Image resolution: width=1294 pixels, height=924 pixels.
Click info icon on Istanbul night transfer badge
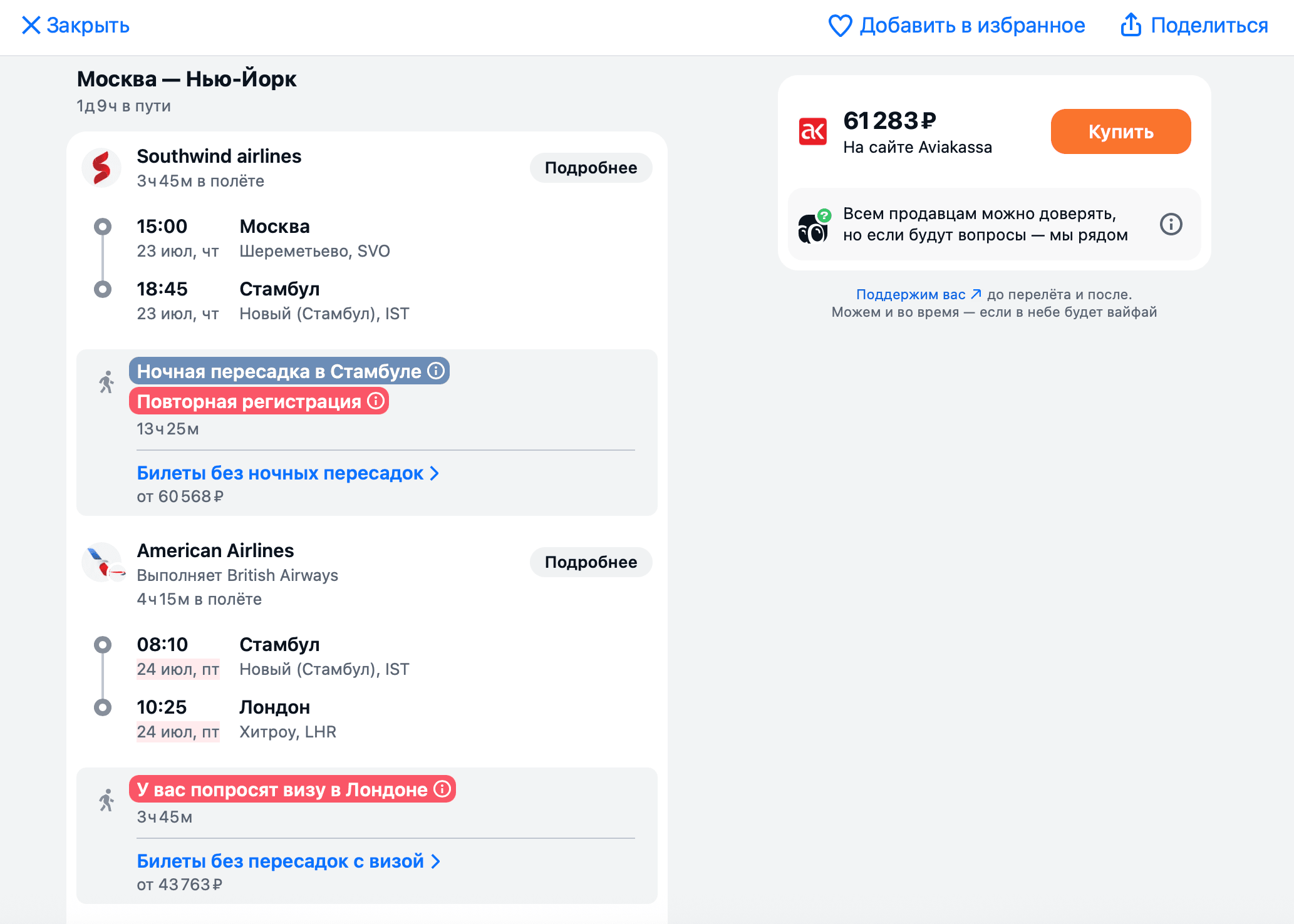(x=436, y=371)
